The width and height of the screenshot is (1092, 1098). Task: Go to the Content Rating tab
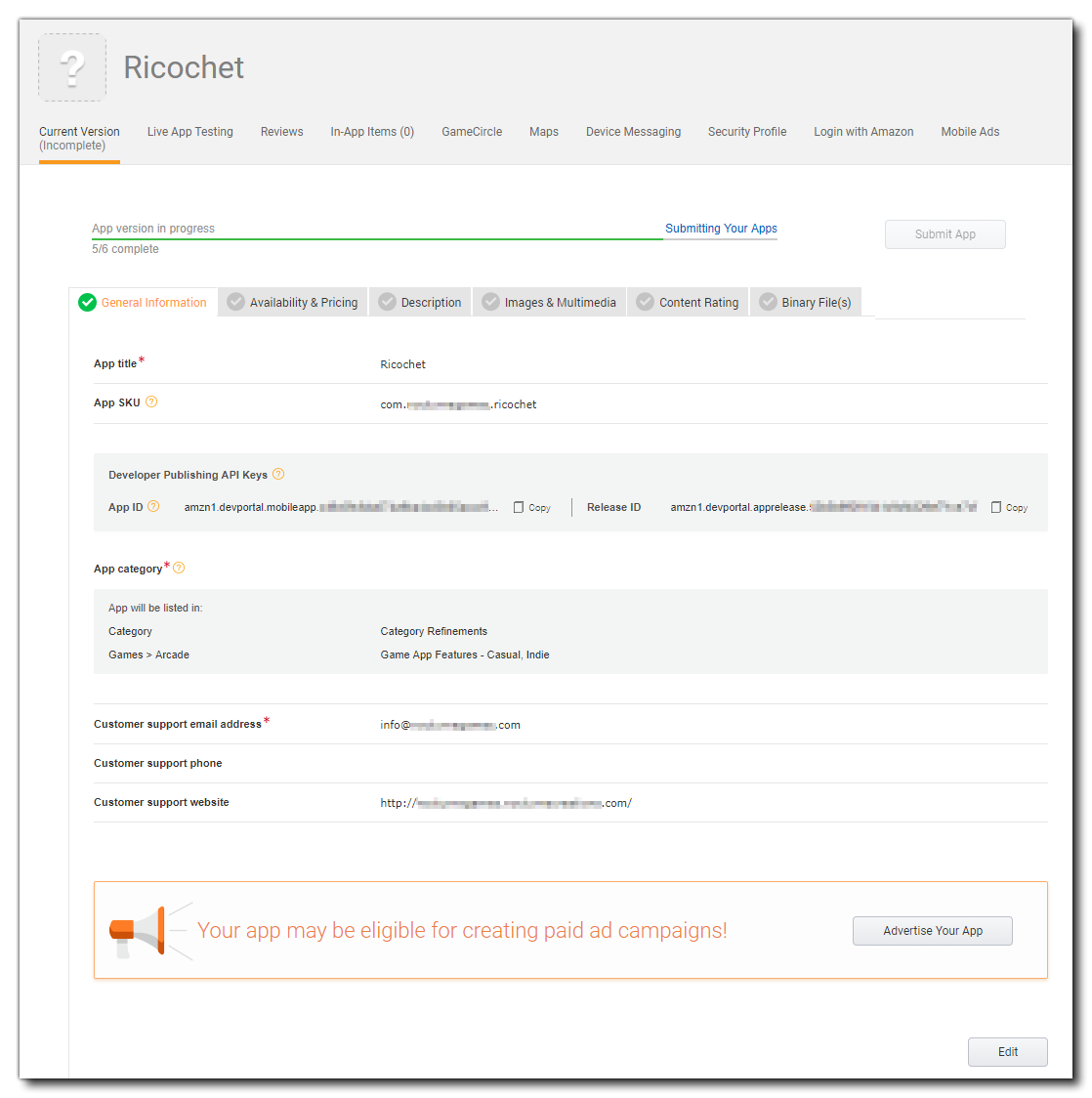pyautogui.click(x=688, y=303)
